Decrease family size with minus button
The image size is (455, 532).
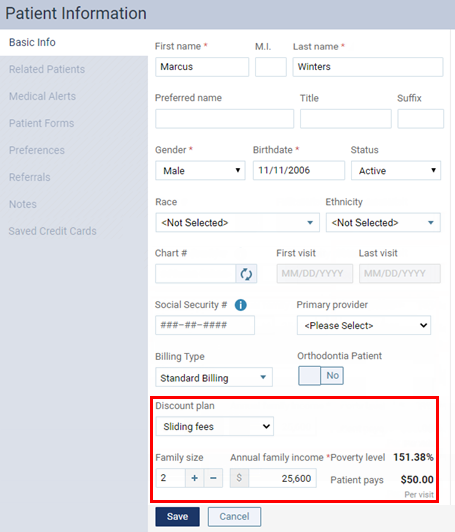[213, 478]
